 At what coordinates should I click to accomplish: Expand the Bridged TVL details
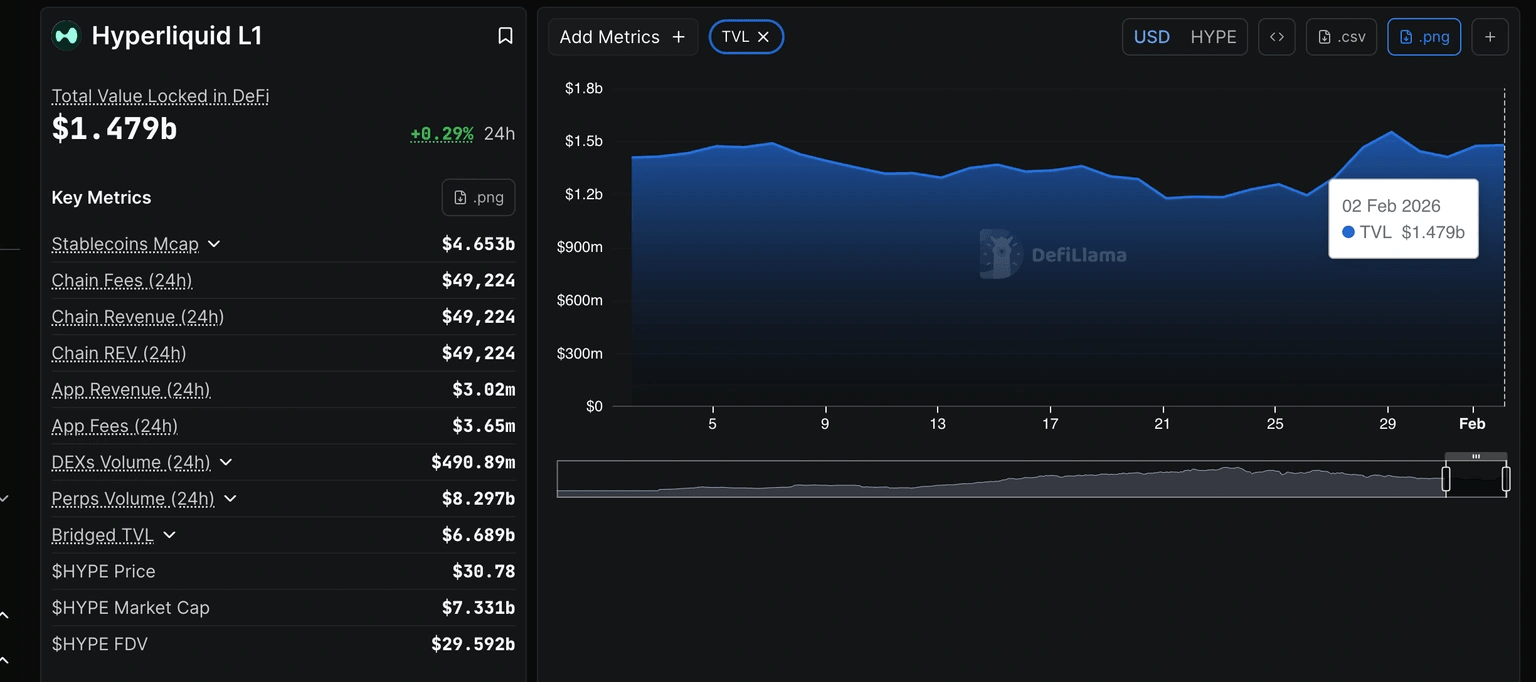[169, 535]
